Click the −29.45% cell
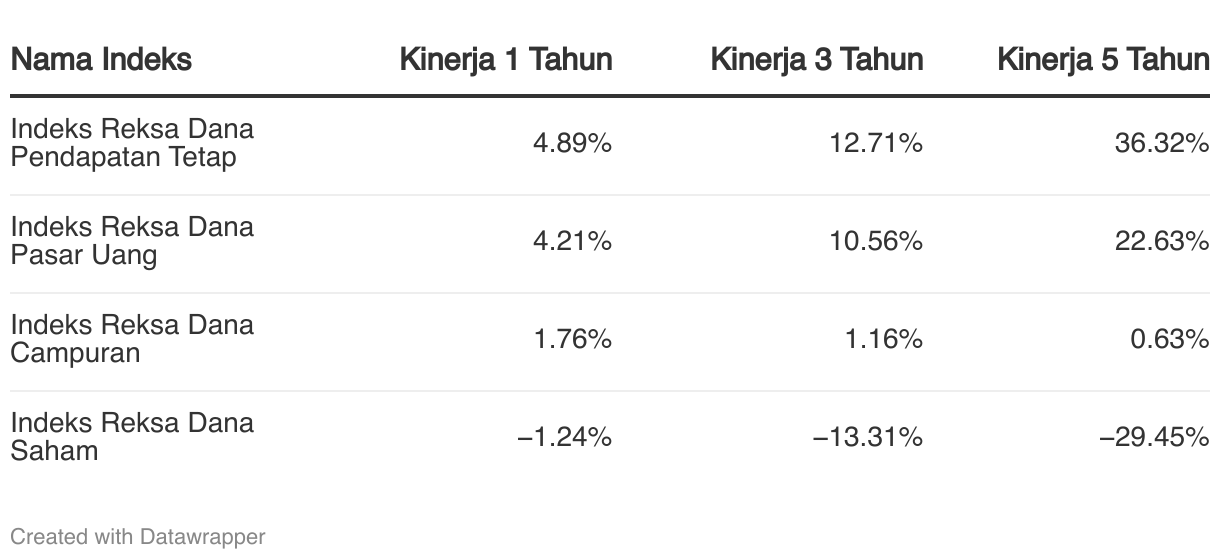 pyautogui.click(x=1154, y=437)
